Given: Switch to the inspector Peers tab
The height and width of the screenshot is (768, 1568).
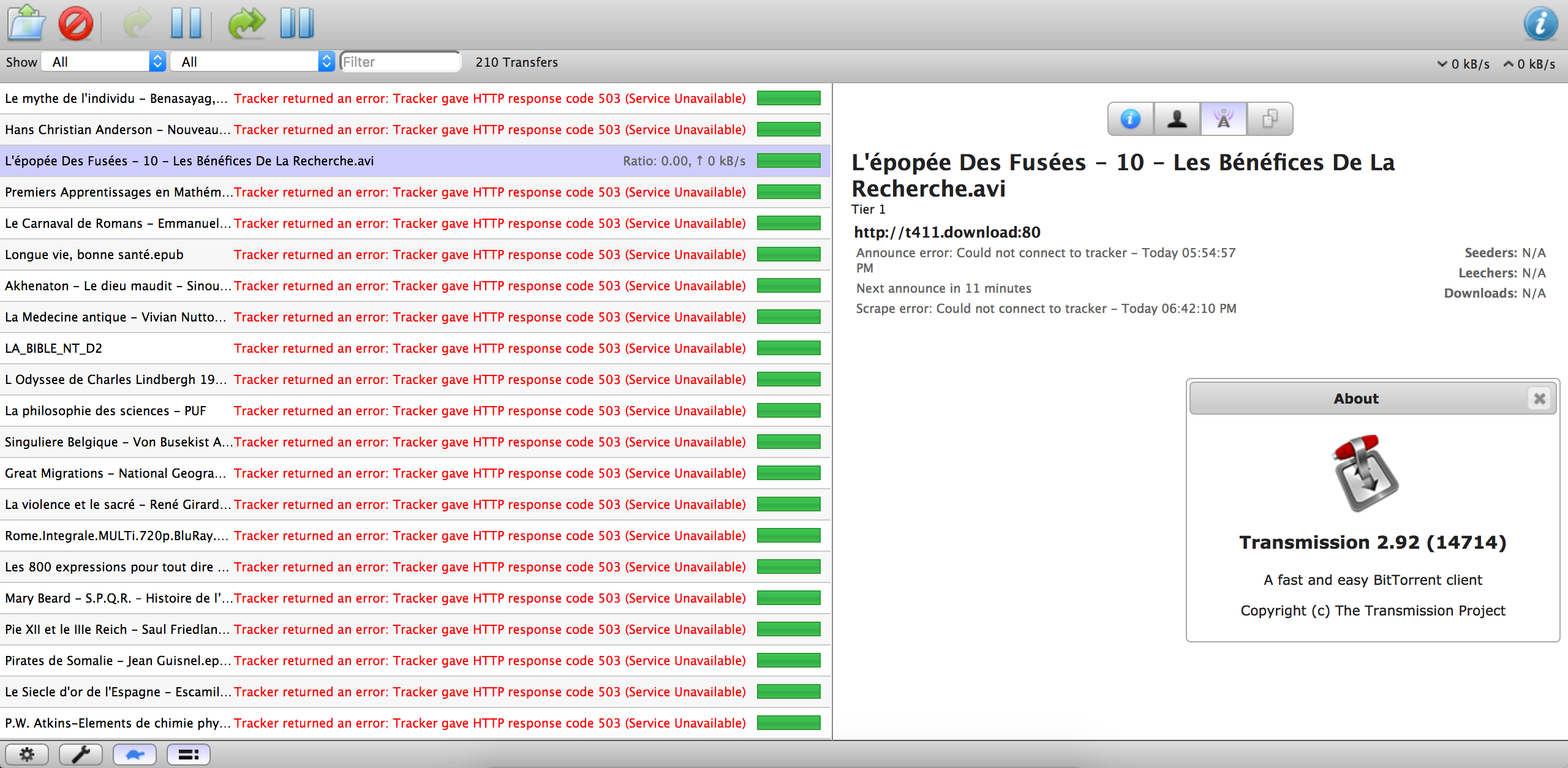Looking at the screenshot, I should [1177, 119].
